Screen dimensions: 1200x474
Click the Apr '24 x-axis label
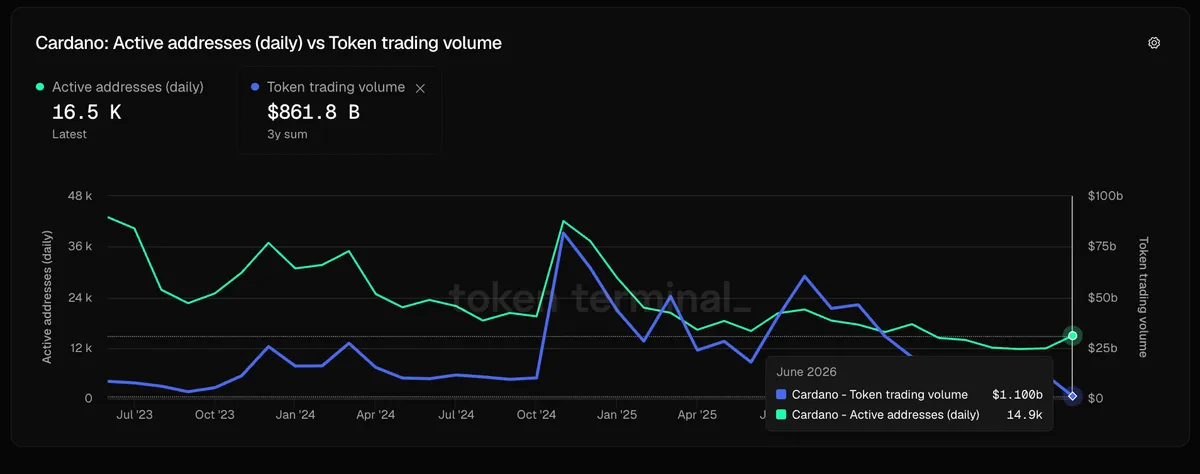375,414
